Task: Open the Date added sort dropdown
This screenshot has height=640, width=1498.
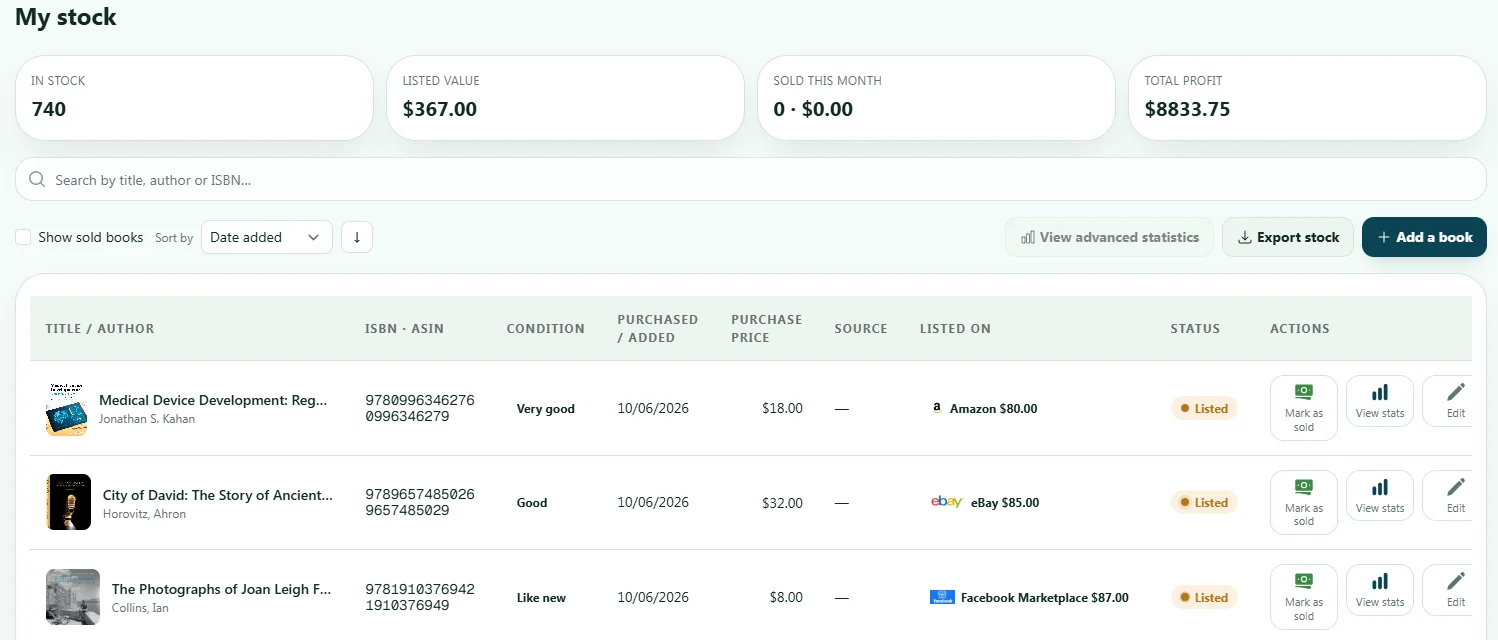Action: pos(267,237)
